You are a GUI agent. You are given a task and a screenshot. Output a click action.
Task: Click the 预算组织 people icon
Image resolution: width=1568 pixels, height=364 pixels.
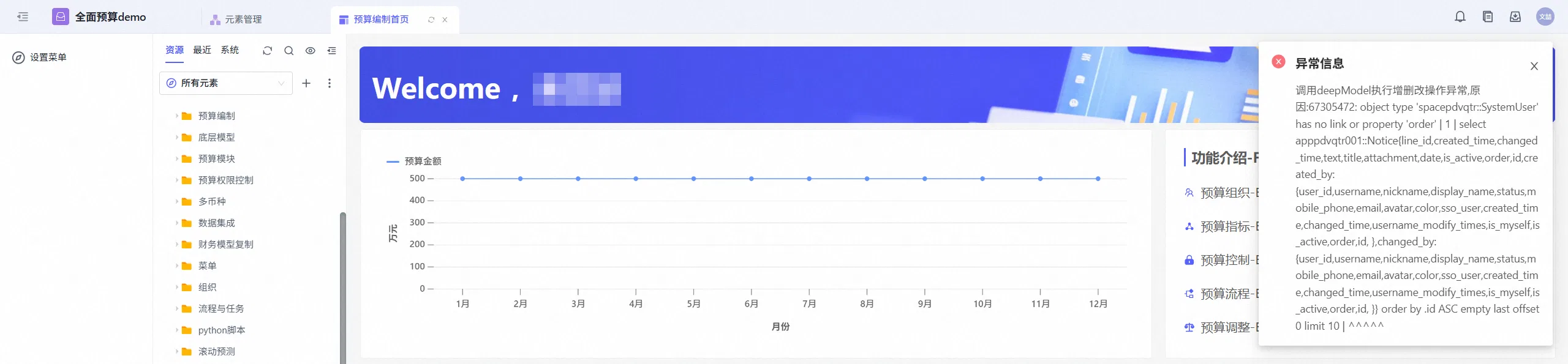pyautogui.click(x=1189, y=193)
